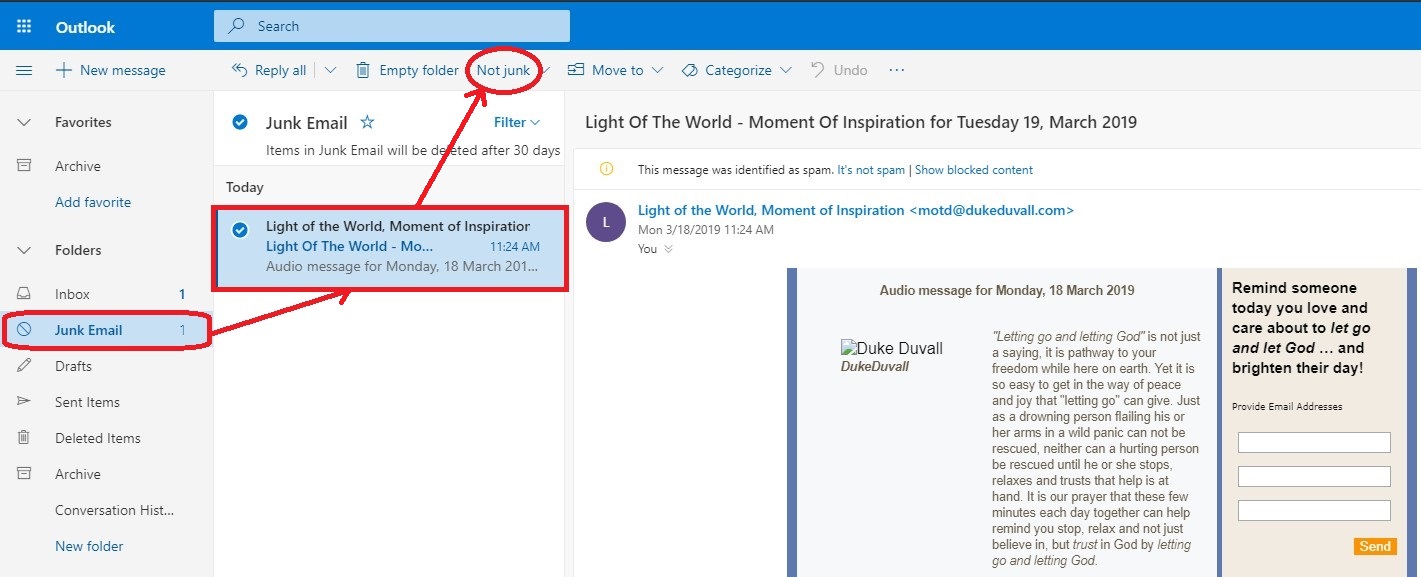The height and width of the screenshot is (577, 1421).
Task: Click the search magnifier icon
Action: click(237, 27)
